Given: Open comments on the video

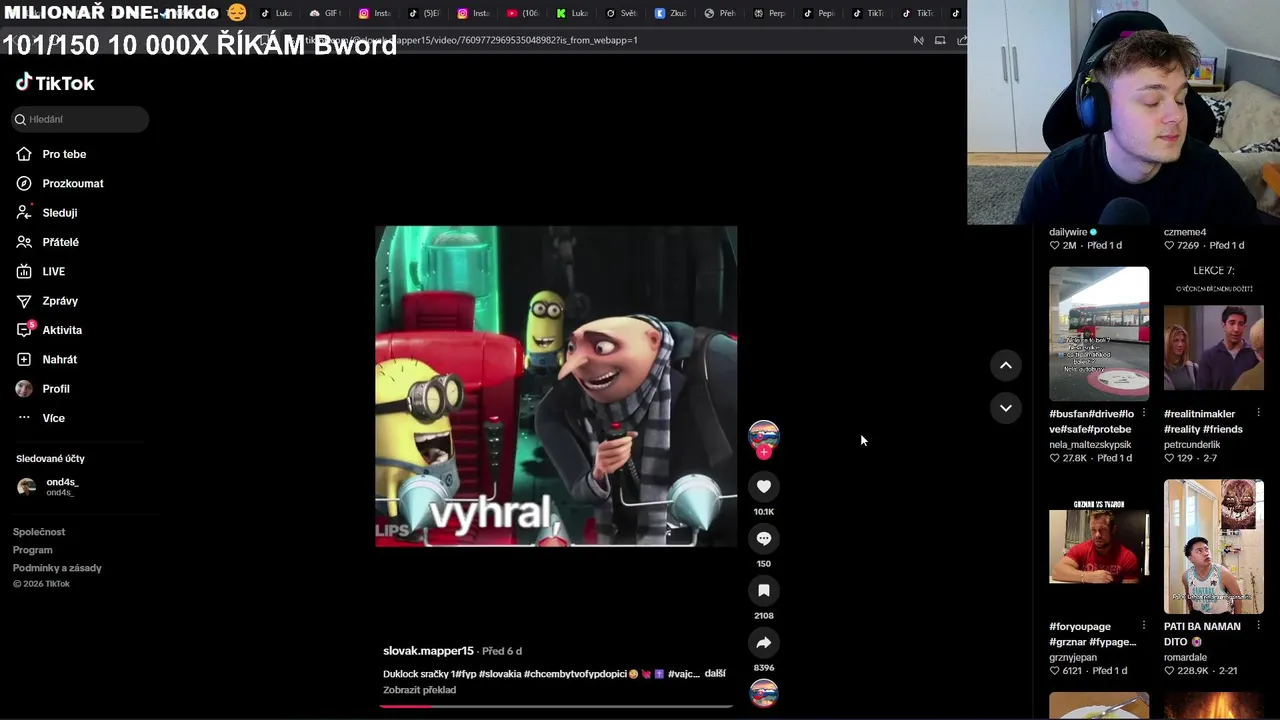Looking at the screenshot, I should 764,538.
